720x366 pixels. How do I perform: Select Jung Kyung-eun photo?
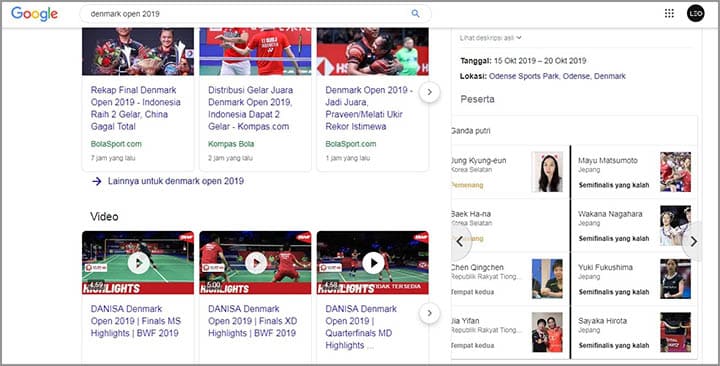pos(547,172)
